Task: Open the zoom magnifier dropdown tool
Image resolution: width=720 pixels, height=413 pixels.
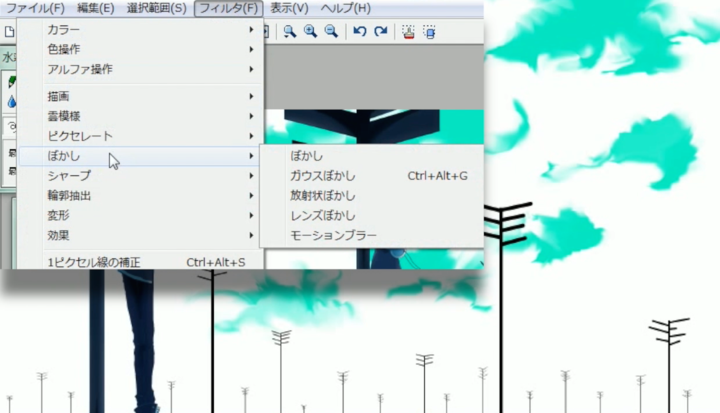Action: pyautogui.click(x=289, y=31)
